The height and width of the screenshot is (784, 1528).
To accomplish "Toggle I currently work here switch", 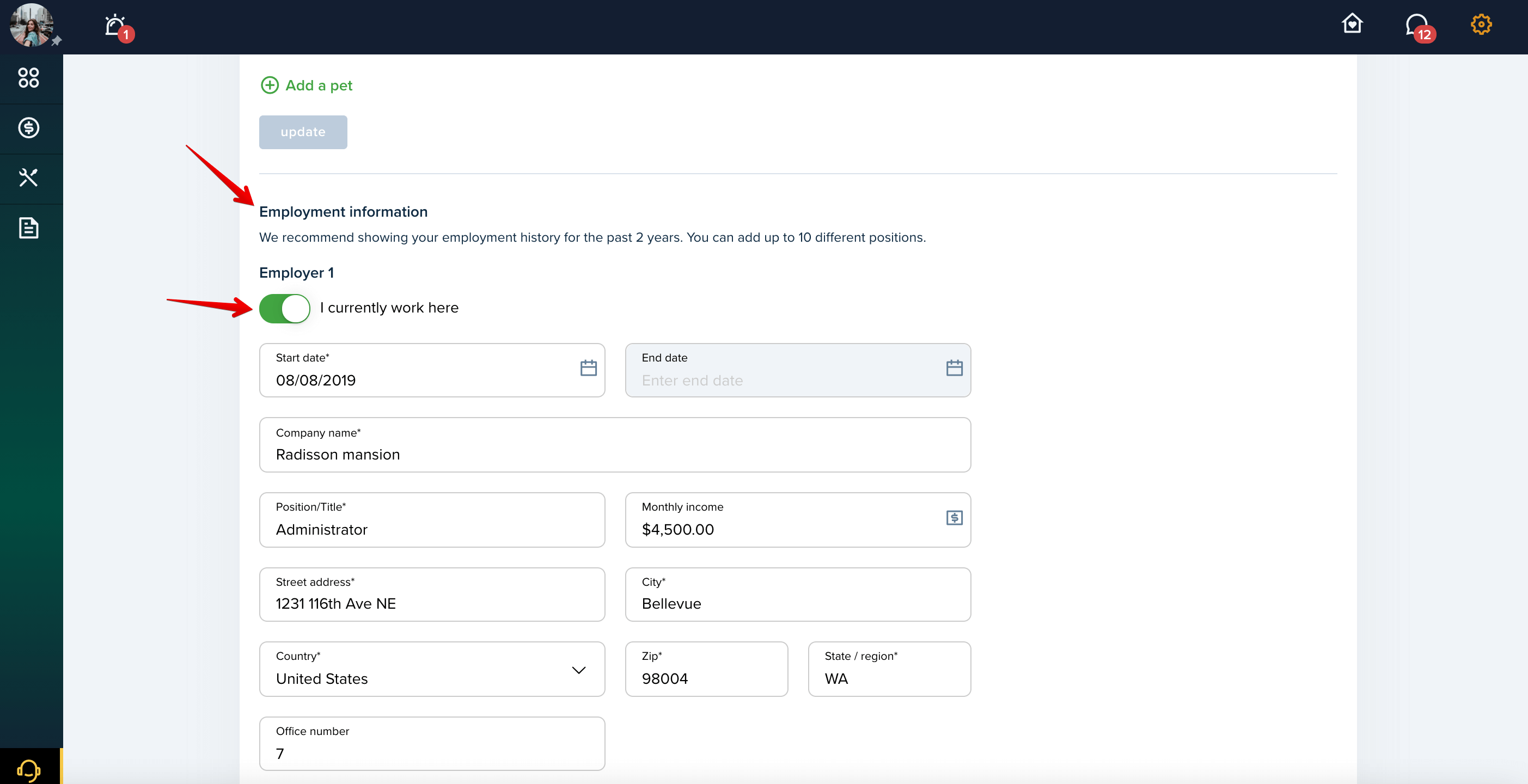I will point(285,308).
